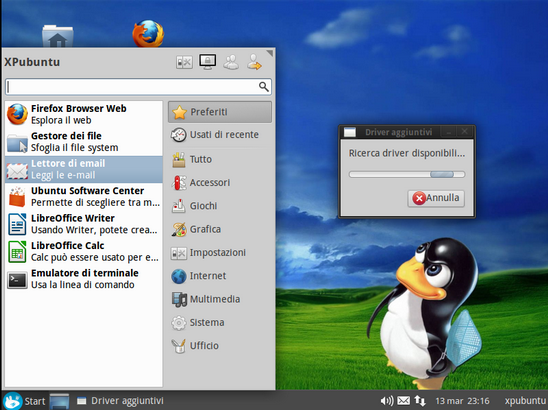Click the volume icon in system tray
The height and width of the screenshot is (410, 548).
387,401
